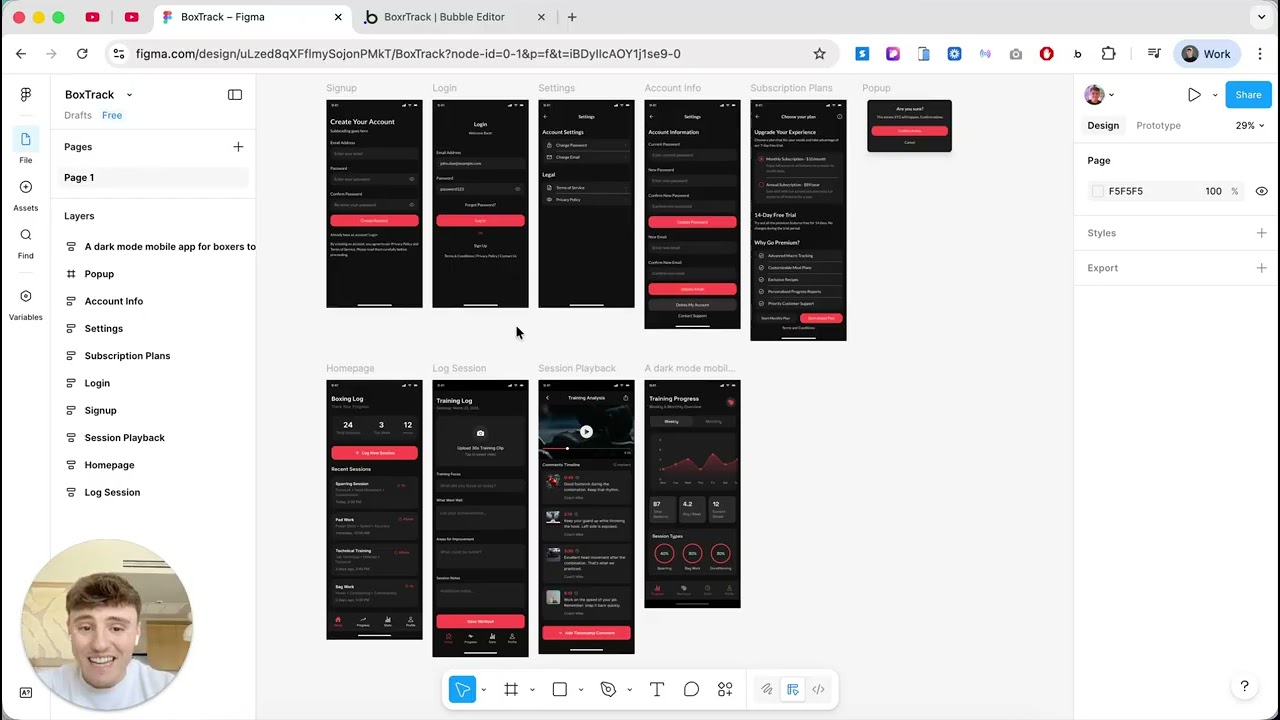Open the Find search tool
This screenshot has width=1280, height=720.
point(25,242)
